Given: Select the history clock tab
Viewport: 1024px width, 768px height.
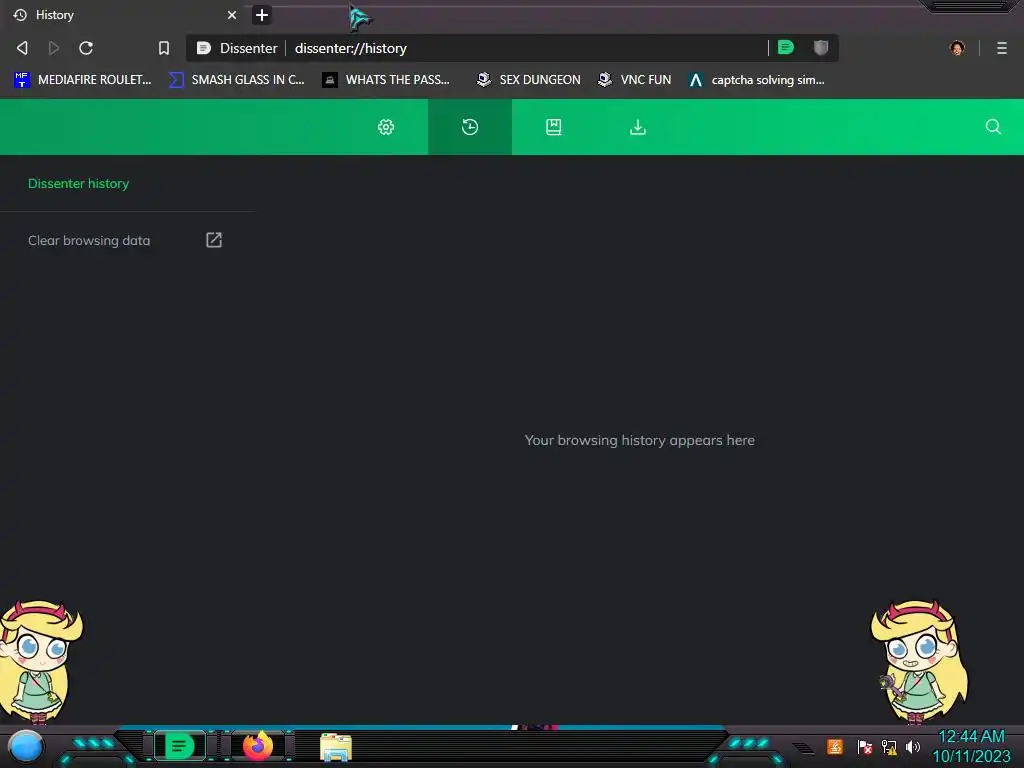Looking at the screenshot, I should coord(470,127).
